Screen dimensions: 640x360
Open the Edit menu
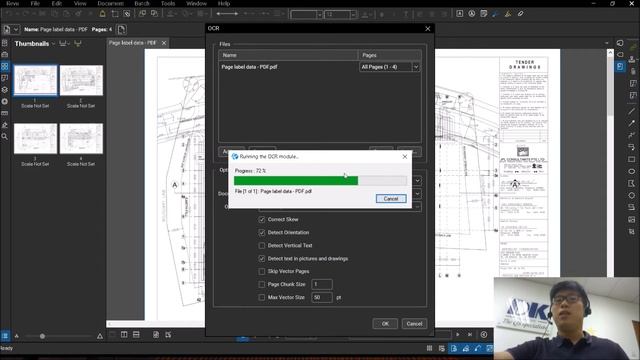57,3
